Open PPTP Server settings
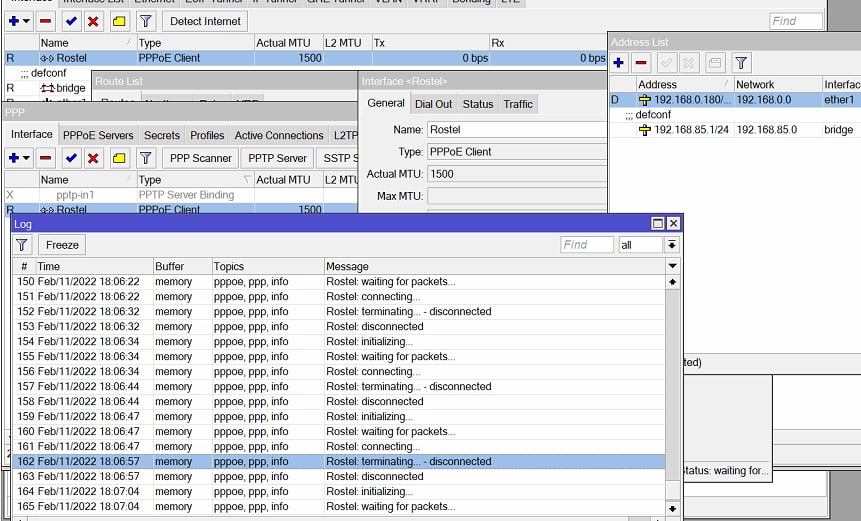The height and width of the screenshot is (521, 861). [277, 158]
